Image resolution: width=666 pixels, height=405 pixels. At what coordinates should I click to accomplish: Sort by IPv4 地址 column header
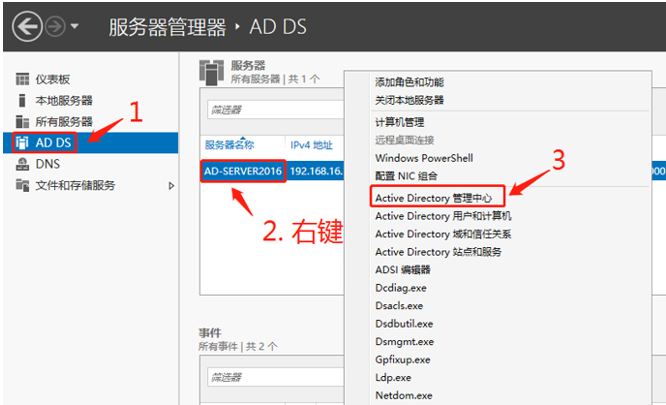(x=311, y=145)
